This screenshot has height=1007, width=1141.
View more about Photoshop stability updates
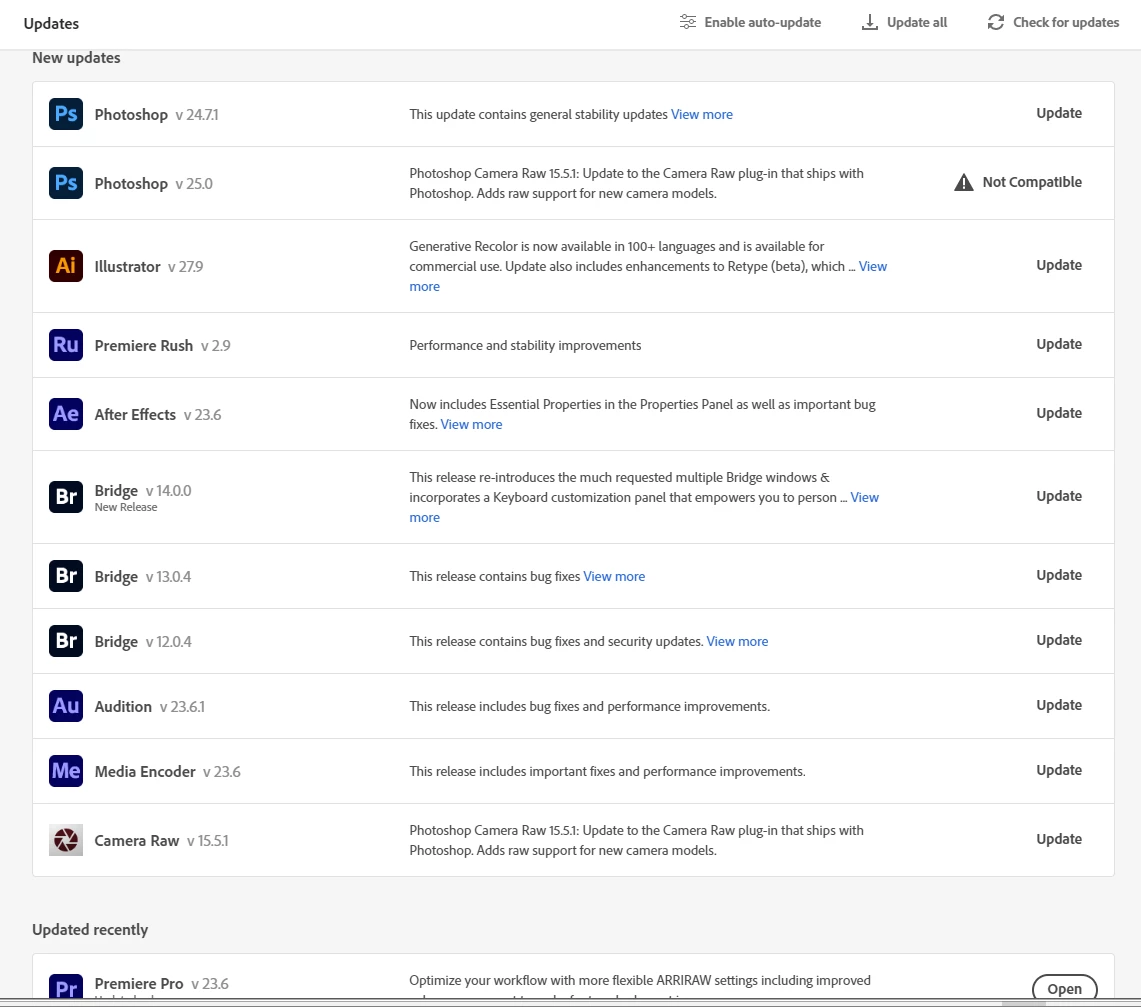(701, 114)
